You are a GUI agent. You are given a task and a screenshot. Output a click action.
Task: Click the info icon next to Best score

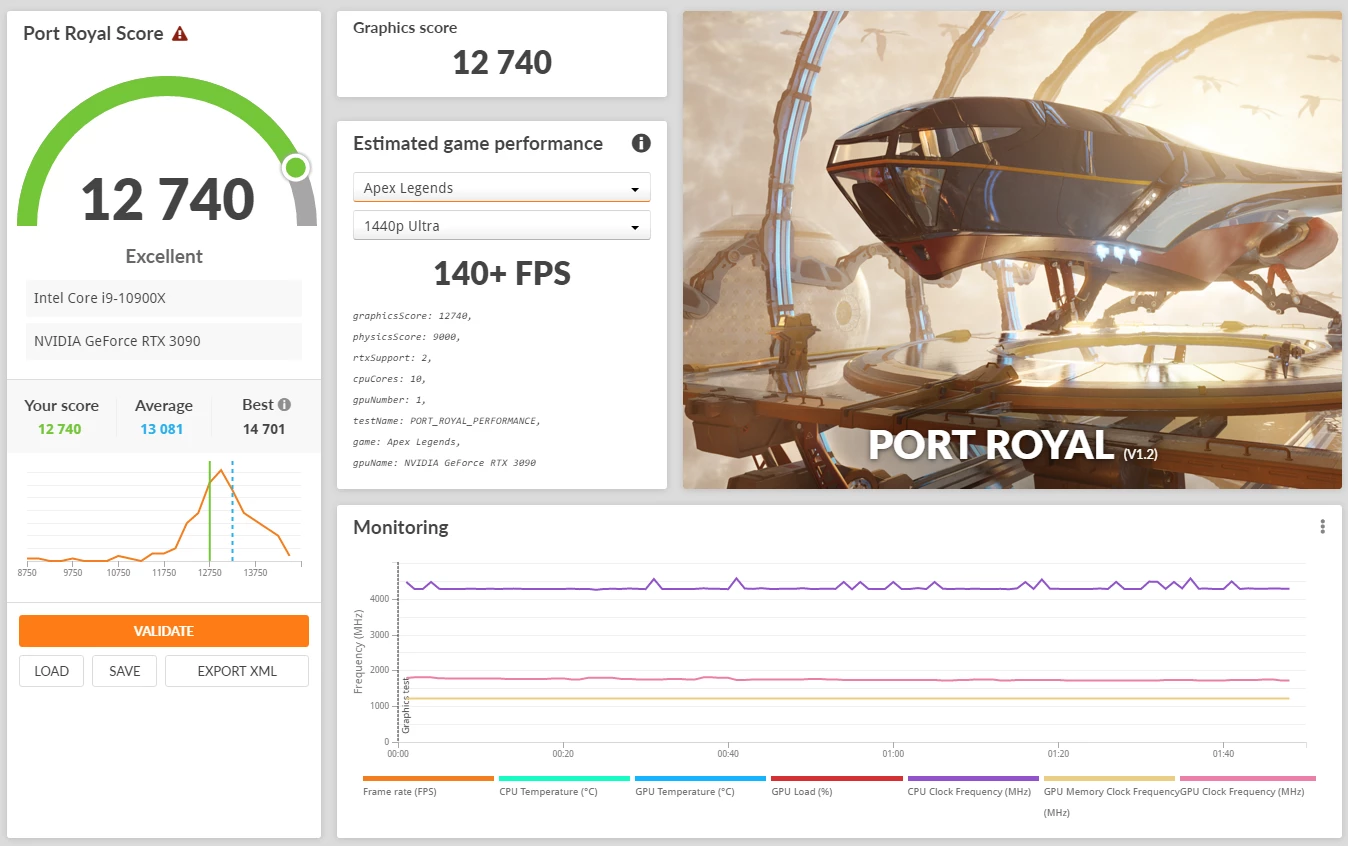point(284,405)
